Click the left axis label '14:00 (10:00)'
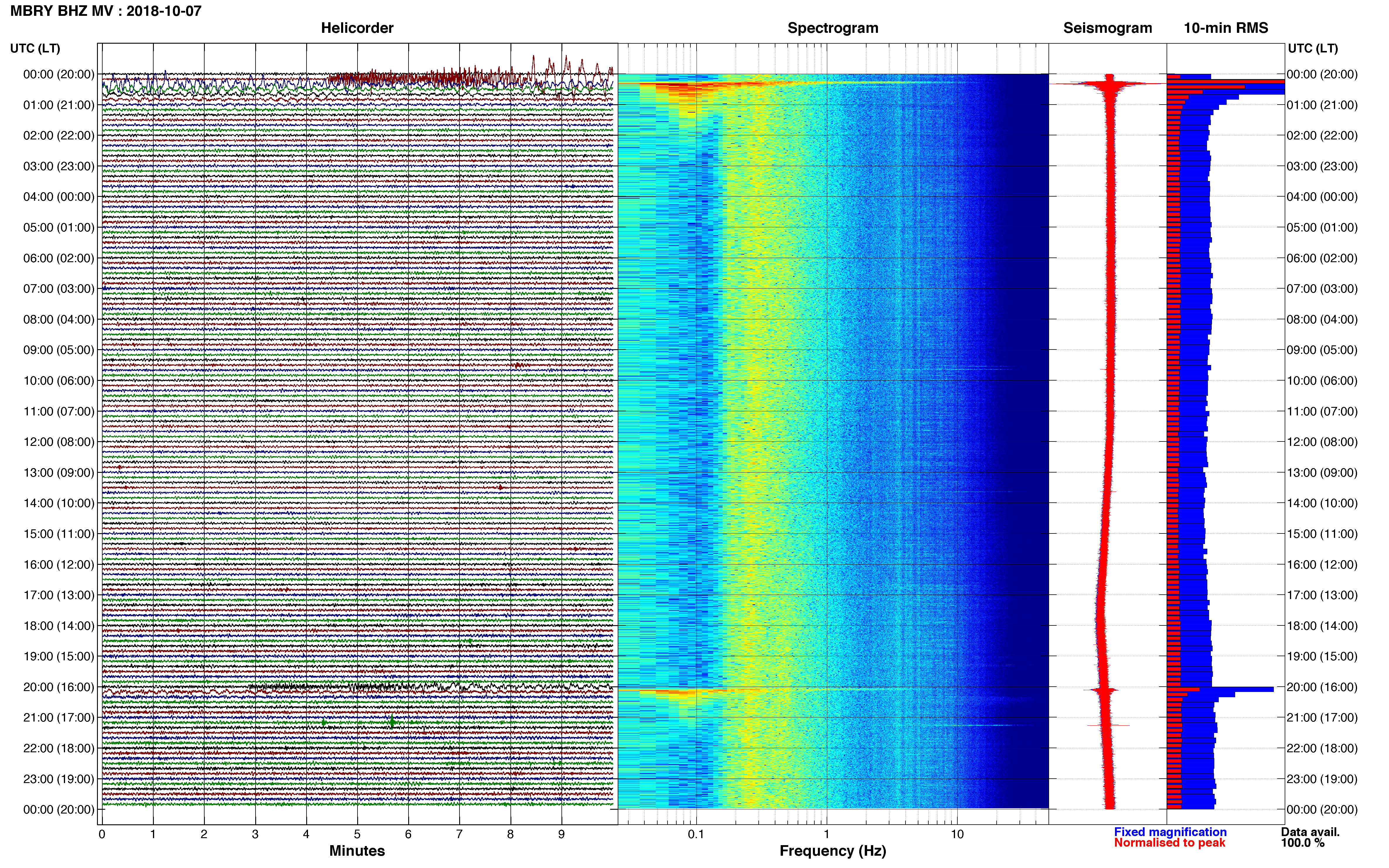Viewport: 1389px width, 868px height. pos(59,504)
